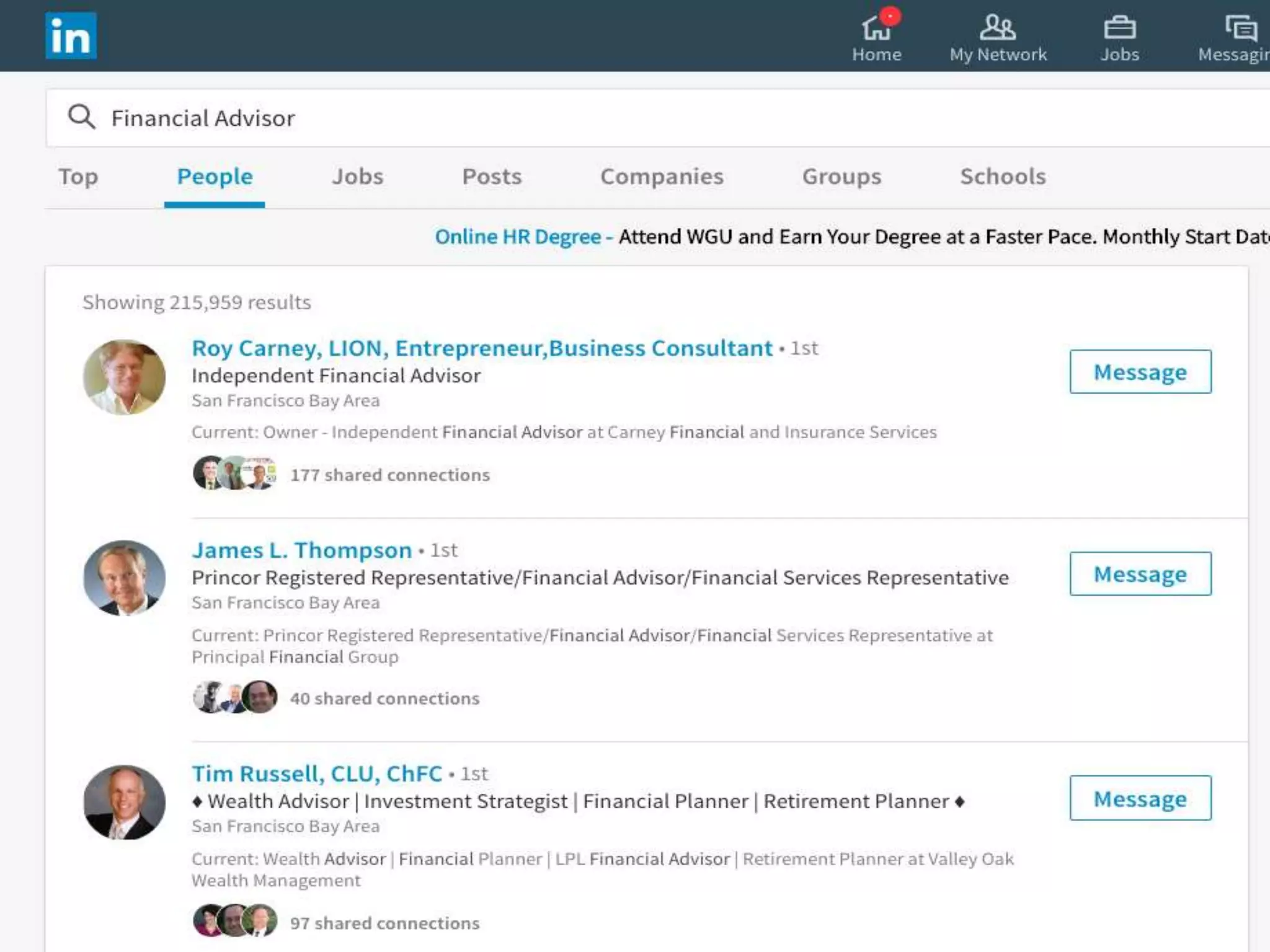Click the LinkedIn logo icon
This screenshot has height=952, width=1270.
tap(71, 36)
